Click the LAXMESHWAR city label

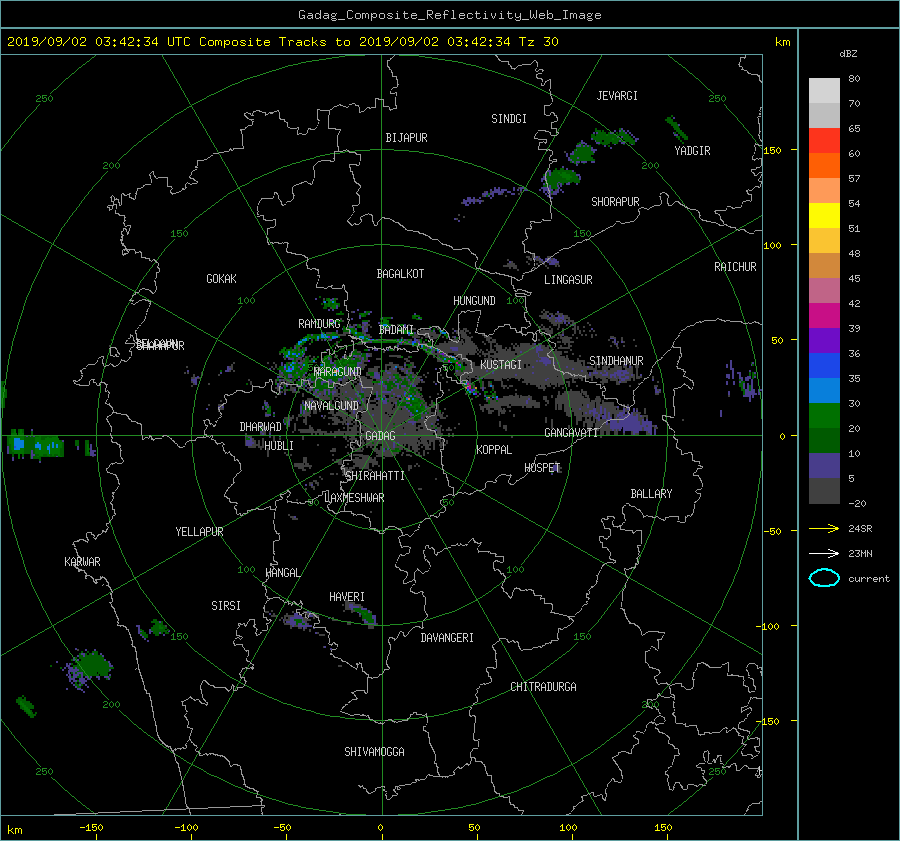point(354,498)
